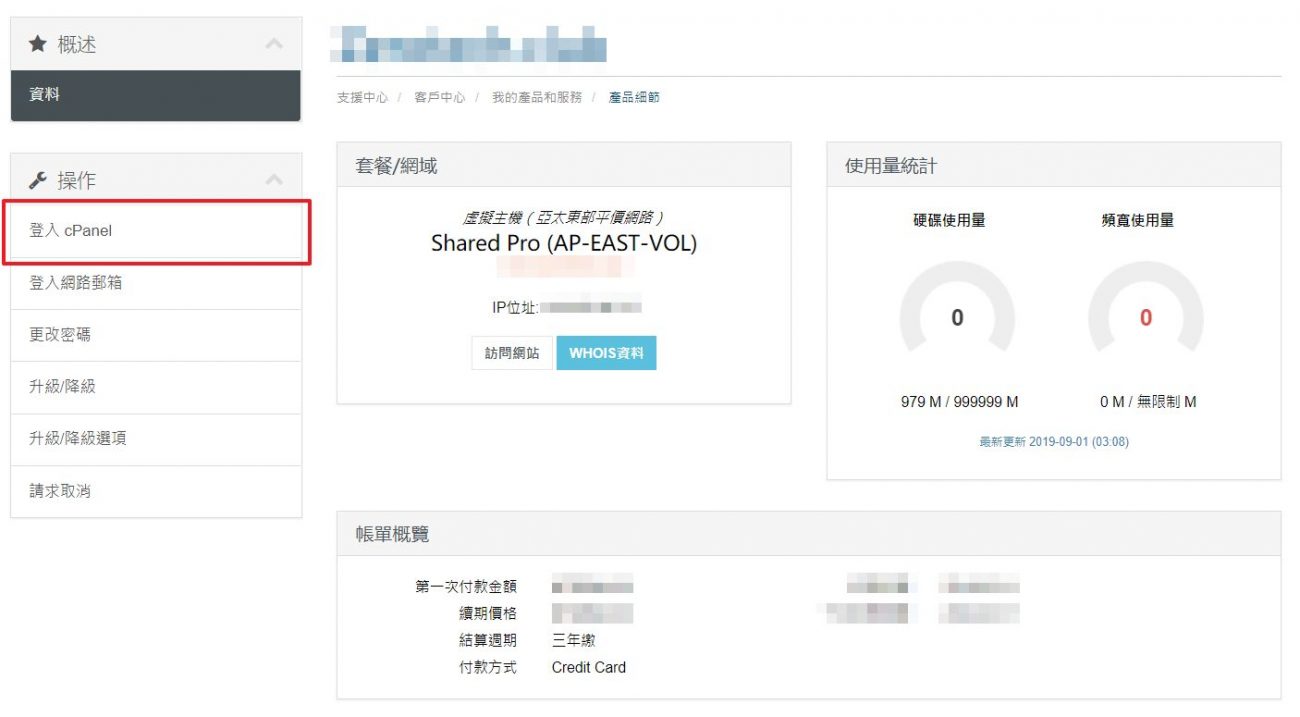Screen dimensions: 1300x717
Task: Click the 訪問網站 button
Action: (512, 353)
